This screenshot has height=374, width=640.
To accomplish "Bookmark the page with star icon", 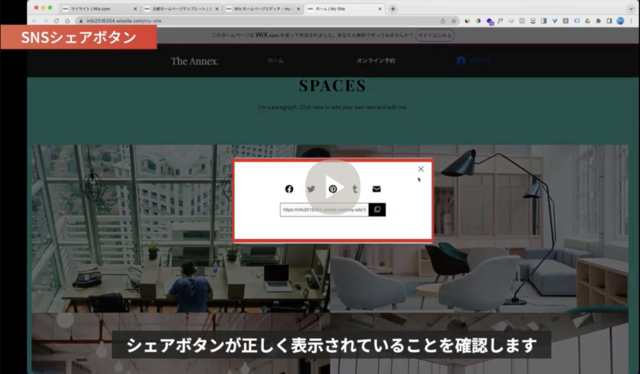I will coord(453,21).
